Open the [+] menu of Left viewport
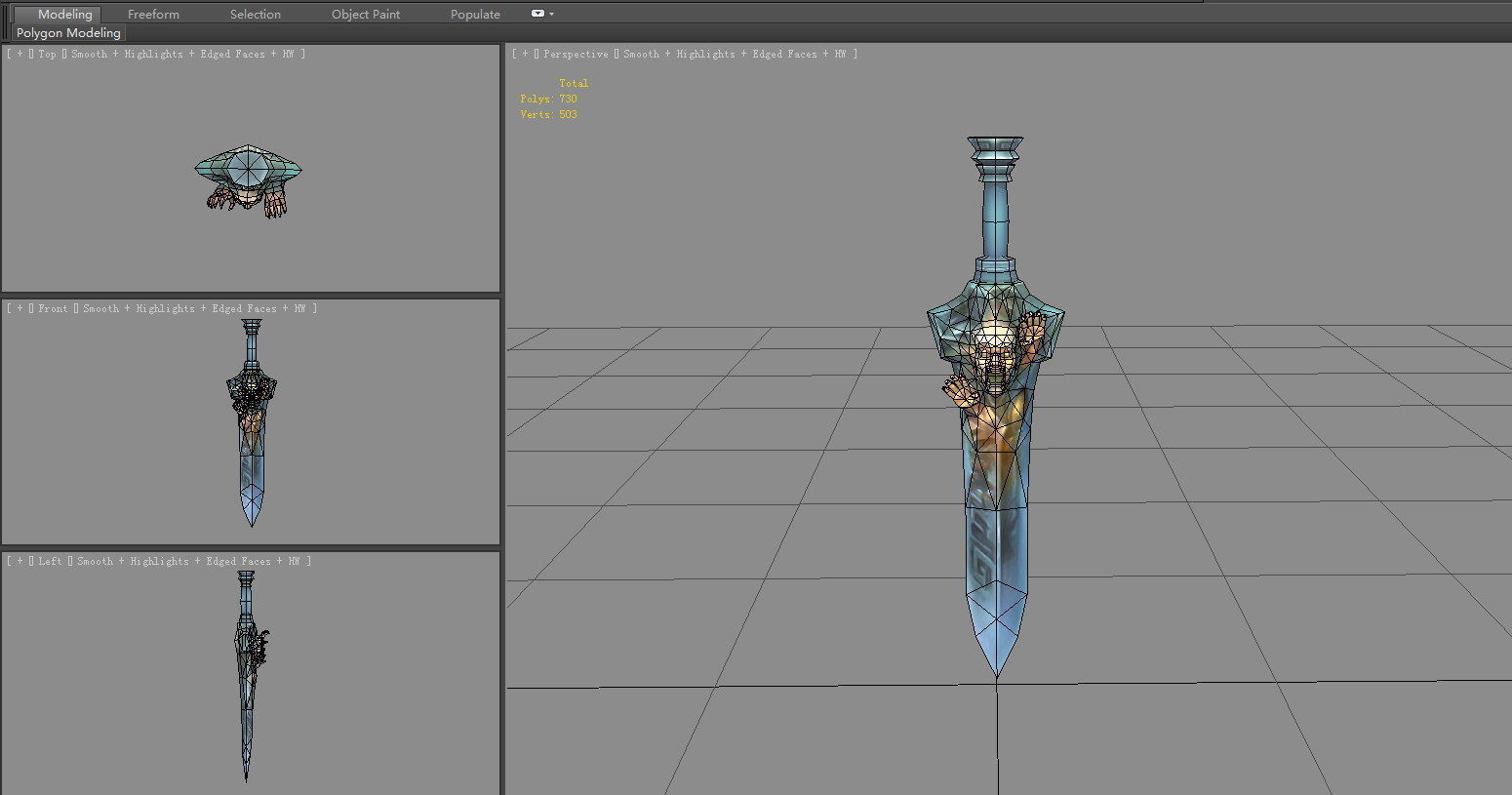Viewport: 1512px width, 795px height. tap(20, 561)
